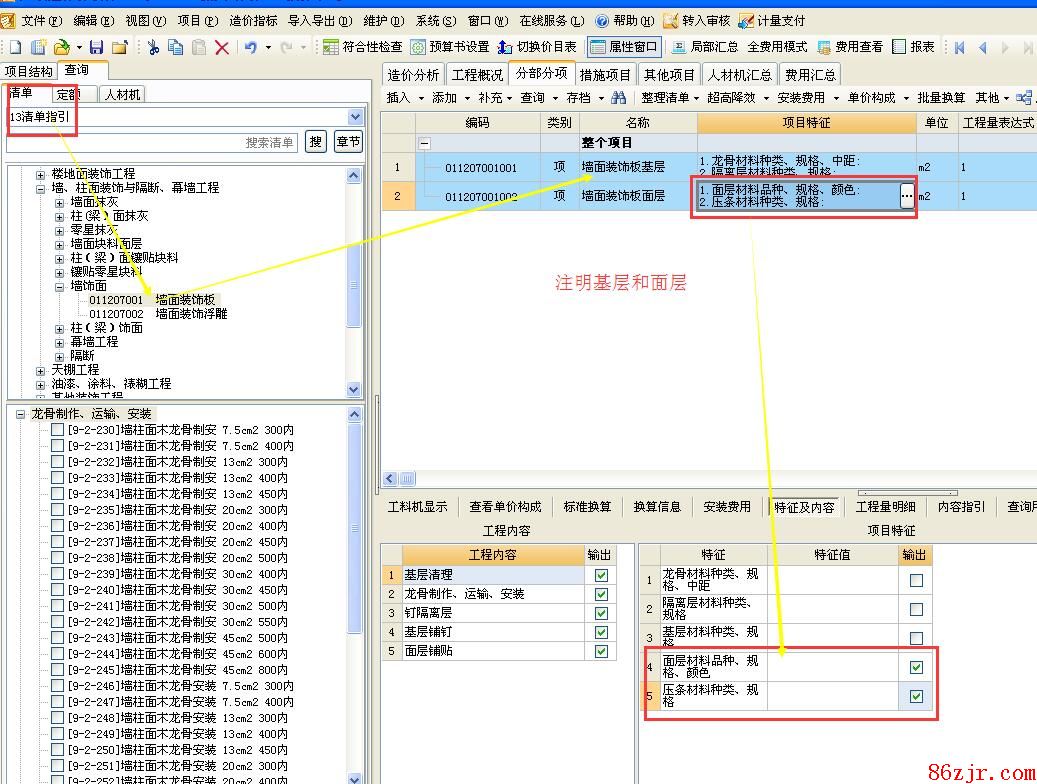Viewport: 1037px width, 784px height.
Task: Collapse the 龙骨制作、运输、安装 group
Action: [x=20, y=413]
